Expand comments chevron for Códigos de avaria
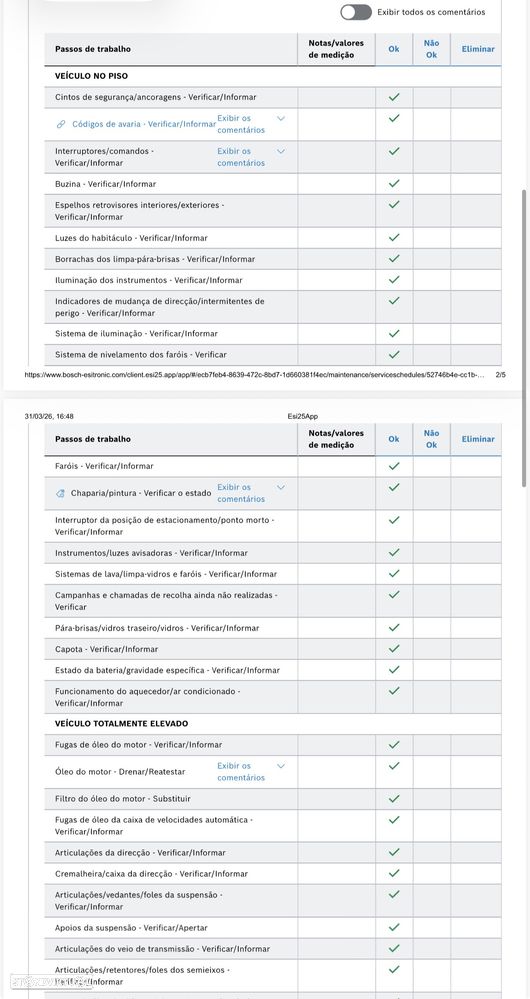This screenshot has height=999, width=530. [x=280, y=119]
